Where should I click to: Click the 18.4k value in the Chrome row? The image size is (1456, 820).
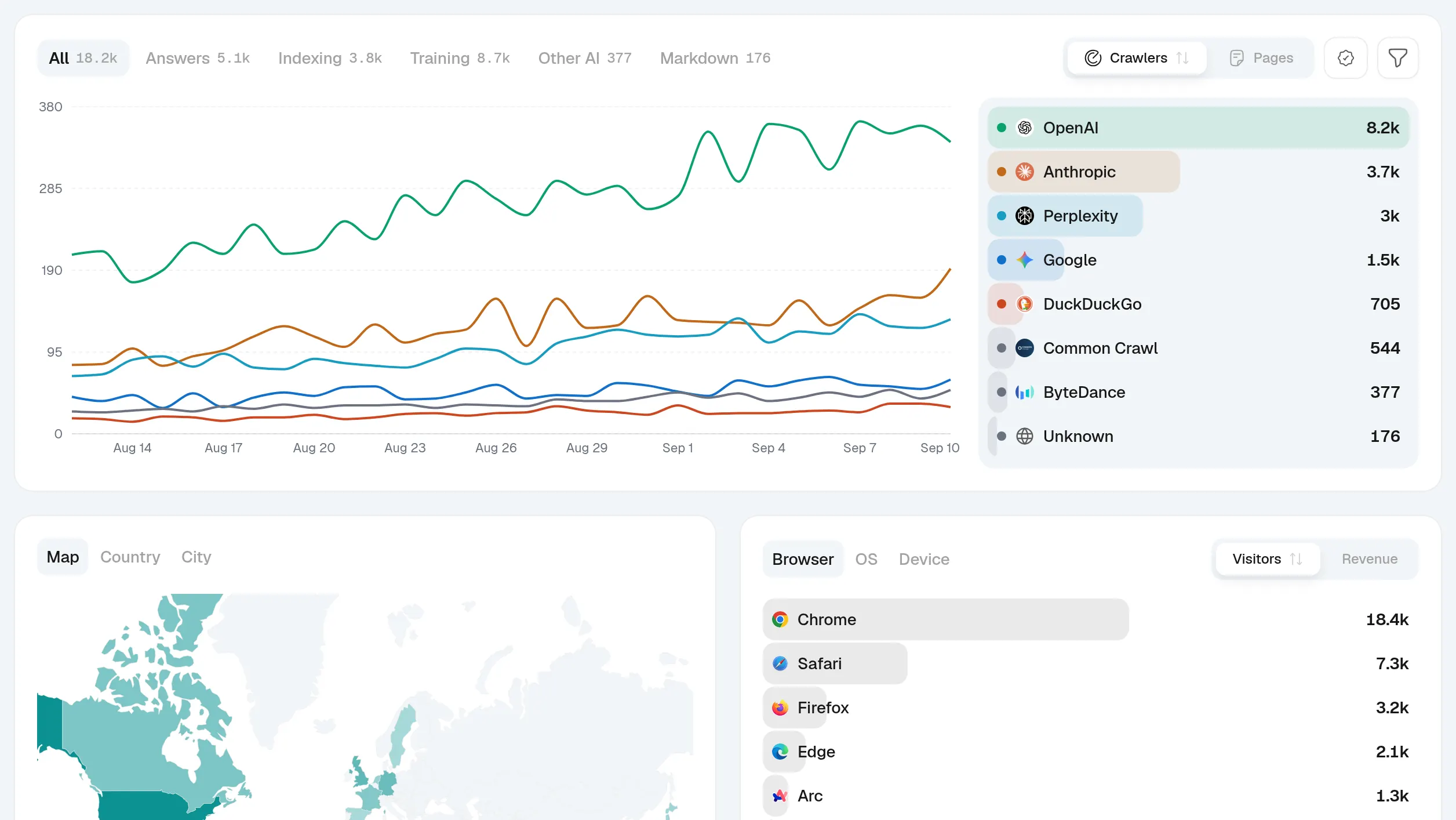tap(1386, 619)
